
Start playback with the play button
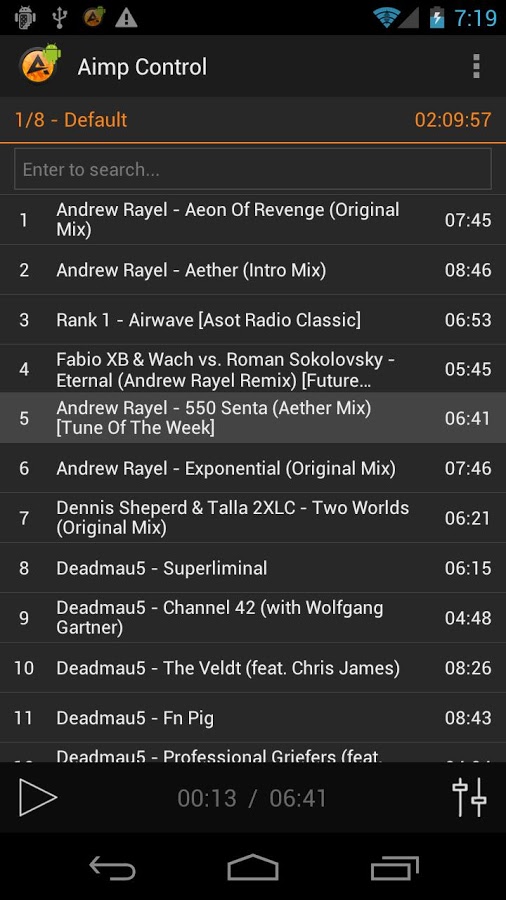click(x=38, y=797)
